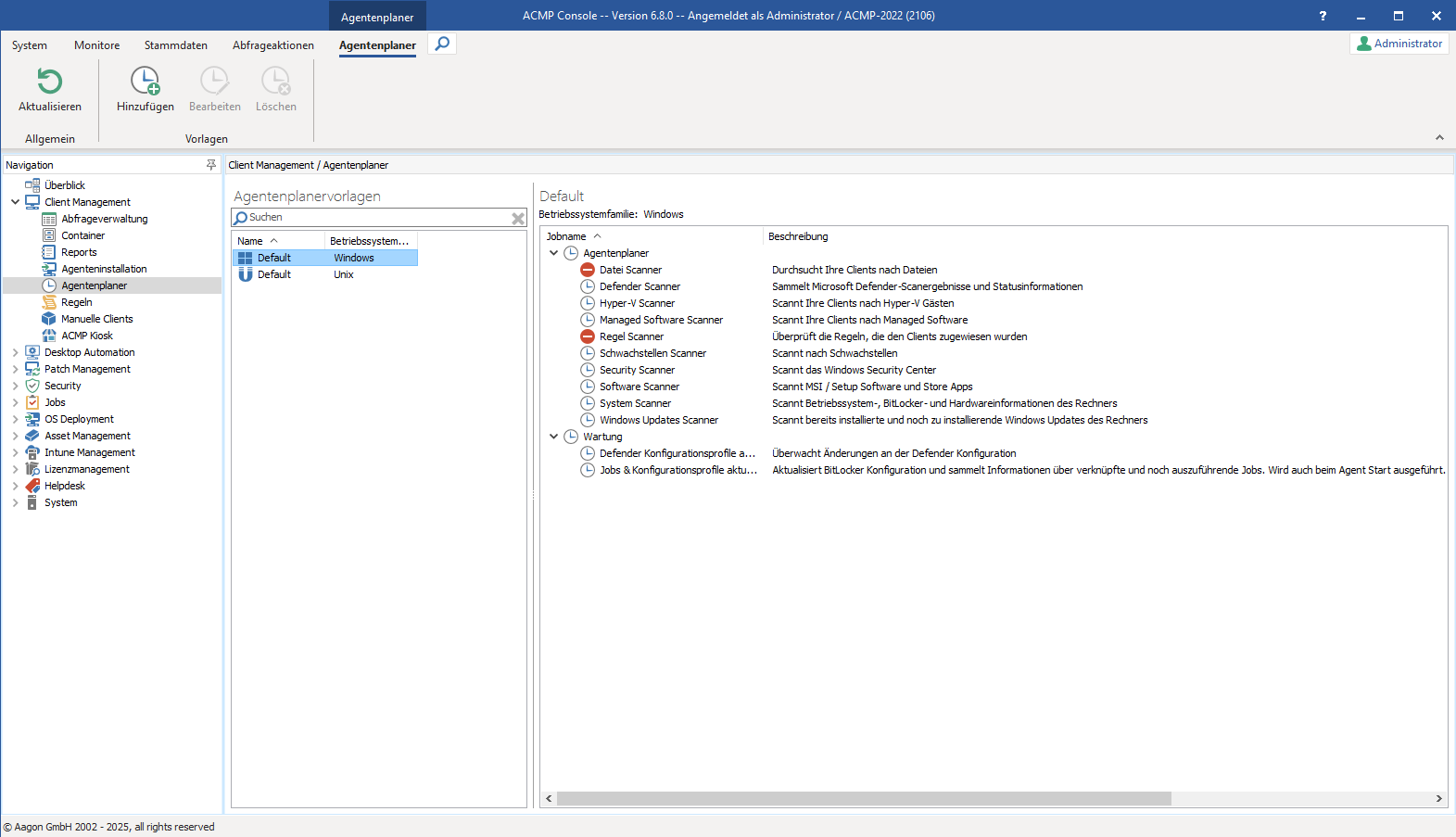The image size is (1456, 837).
Task: Sort by the Jobname column header
Action: [566, 236]
